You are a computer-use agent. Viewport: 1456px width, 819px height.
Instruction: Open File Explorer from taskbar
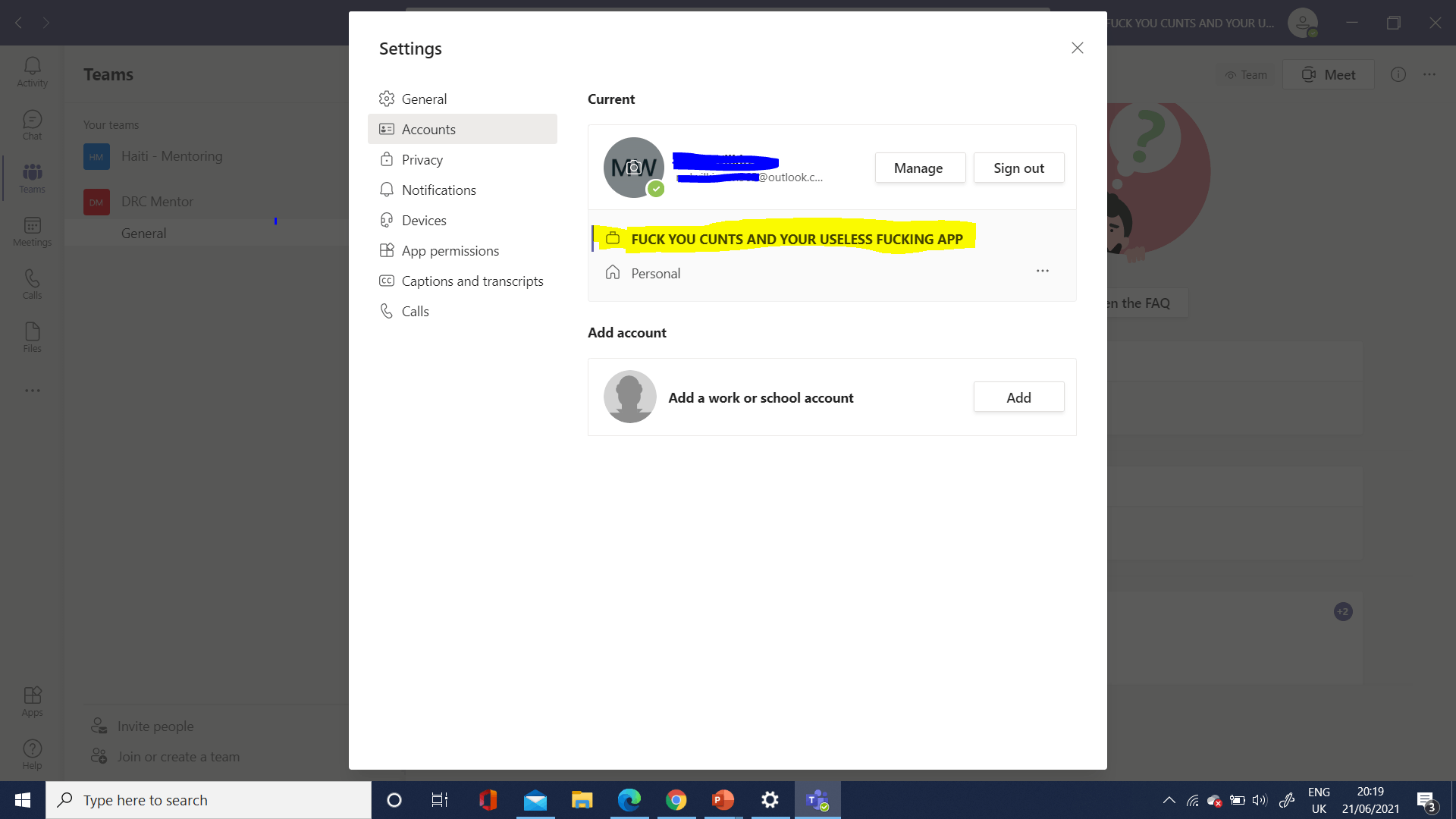(582, 800)
